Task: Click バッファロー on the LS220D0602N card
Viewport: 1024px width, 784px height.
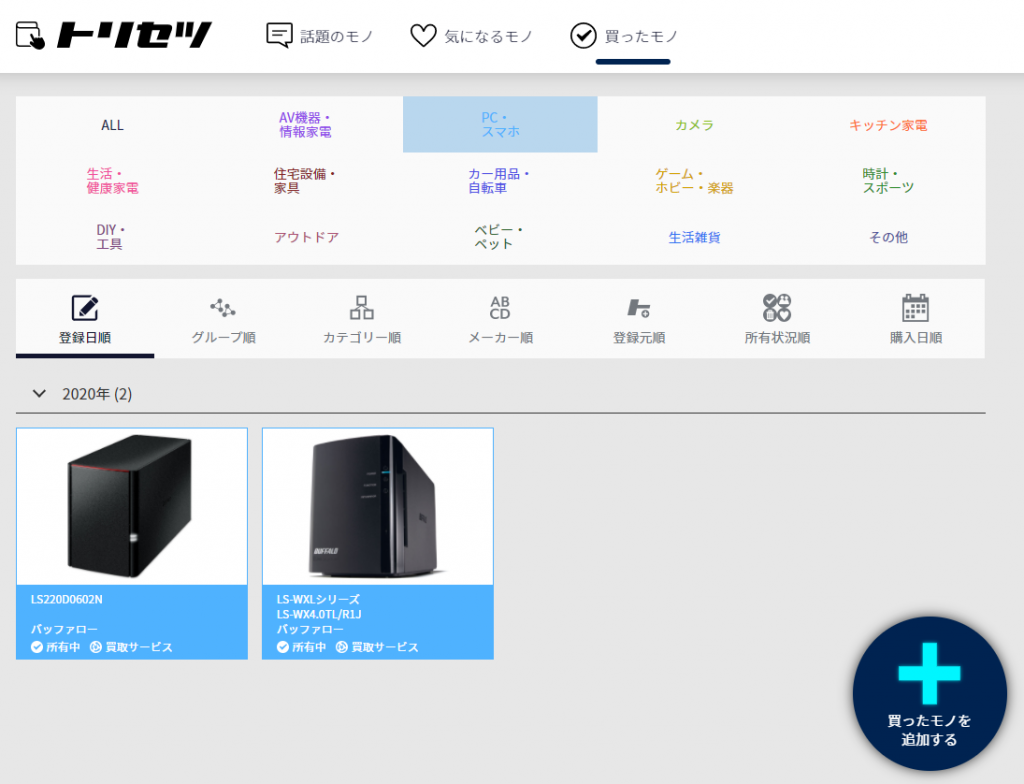Action: (64, 629)
